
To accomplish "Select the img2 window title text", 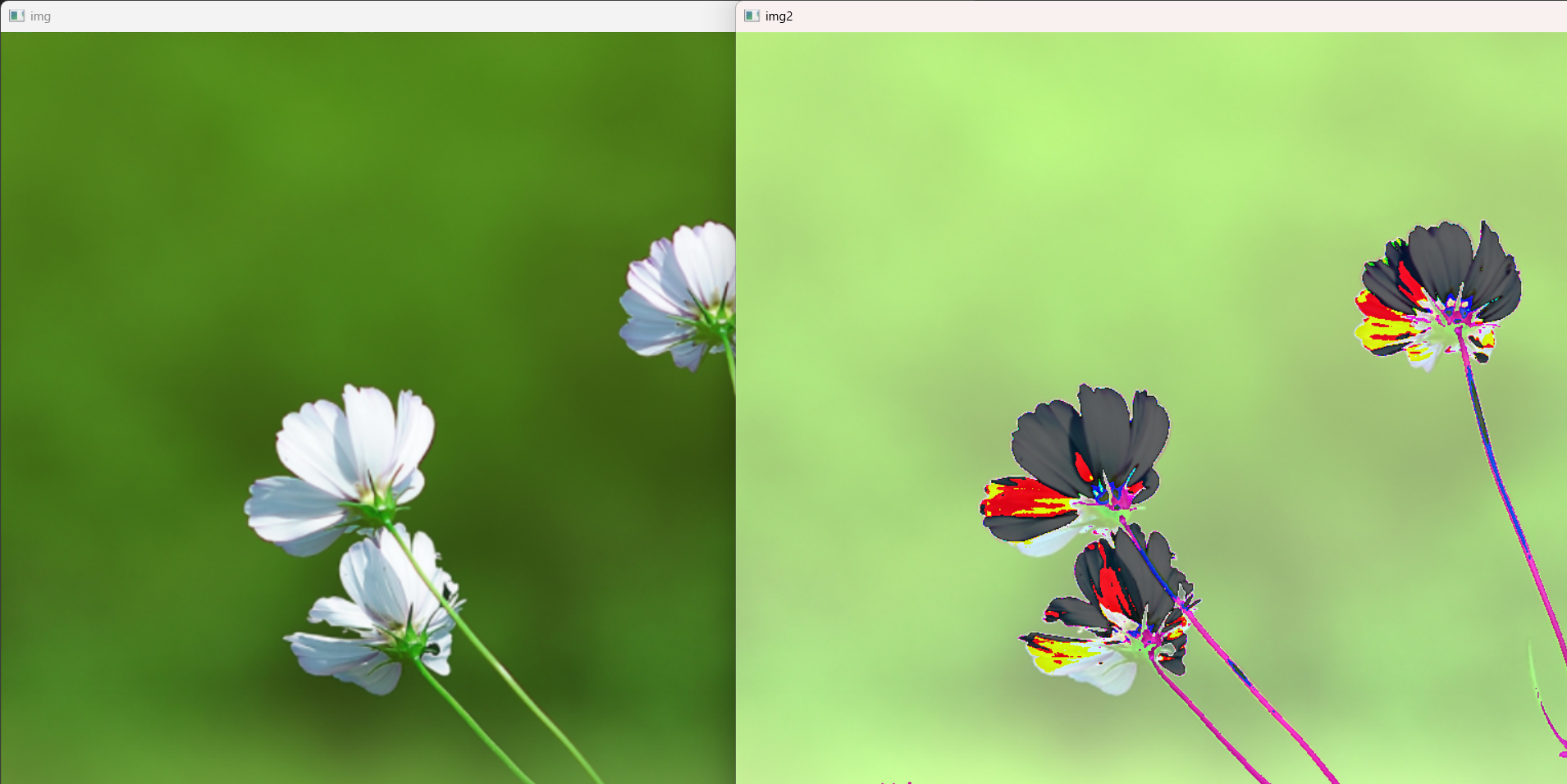I will click(x=779, y=16).
